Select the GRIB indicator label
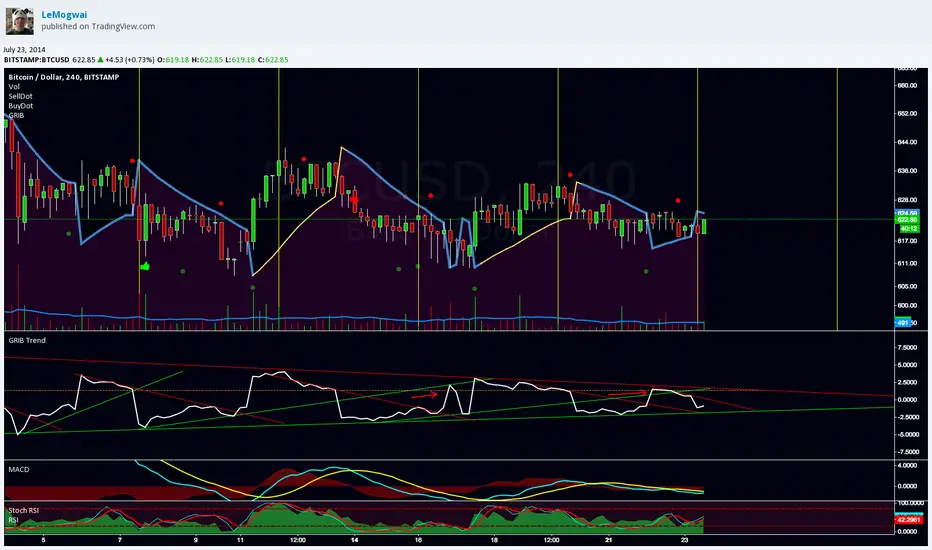The height and width of the screenshot is (550, 932). [16, 115]
